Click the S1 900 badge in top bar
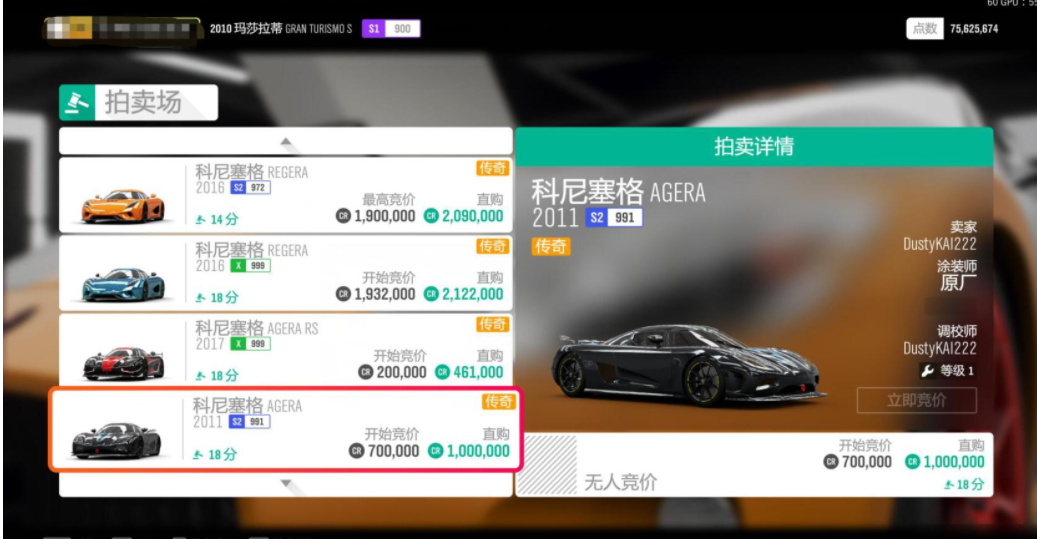 [x=391, y=28]
